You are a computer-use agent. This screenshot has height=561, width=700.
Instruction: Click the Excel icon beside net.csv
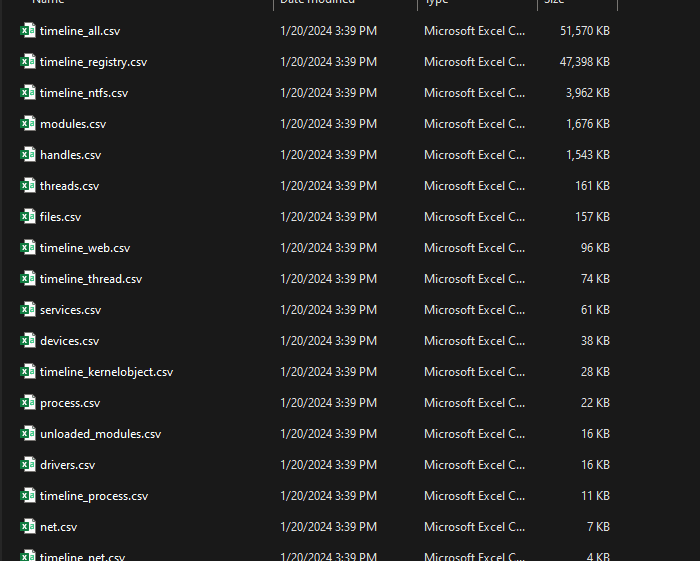pyautogui.click(x=28, y=527)
